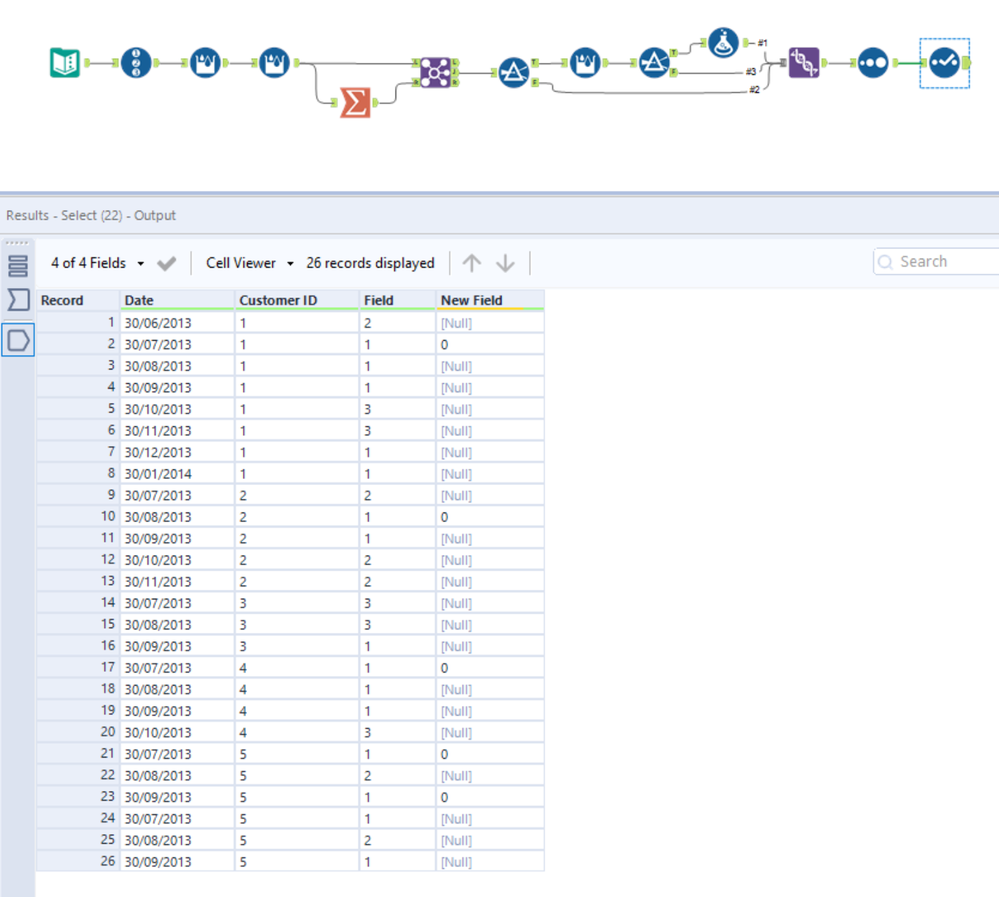Select the Multi-Row Formula tool feeding the Summarize branch
Screen dimensions: 999x897
(275, 62)
